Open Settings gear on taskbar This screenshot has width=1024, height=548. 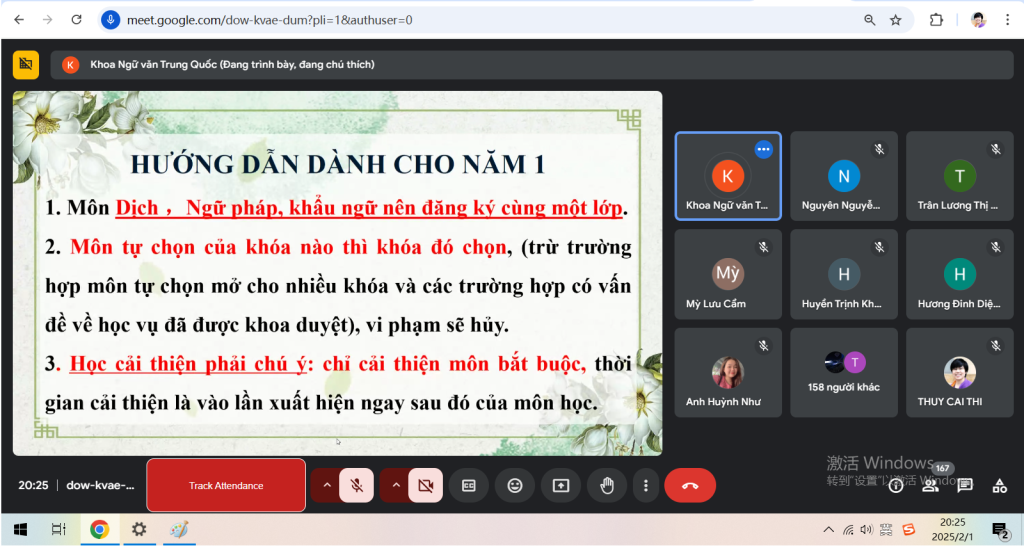pyautogui.click(x=138, y=529)
